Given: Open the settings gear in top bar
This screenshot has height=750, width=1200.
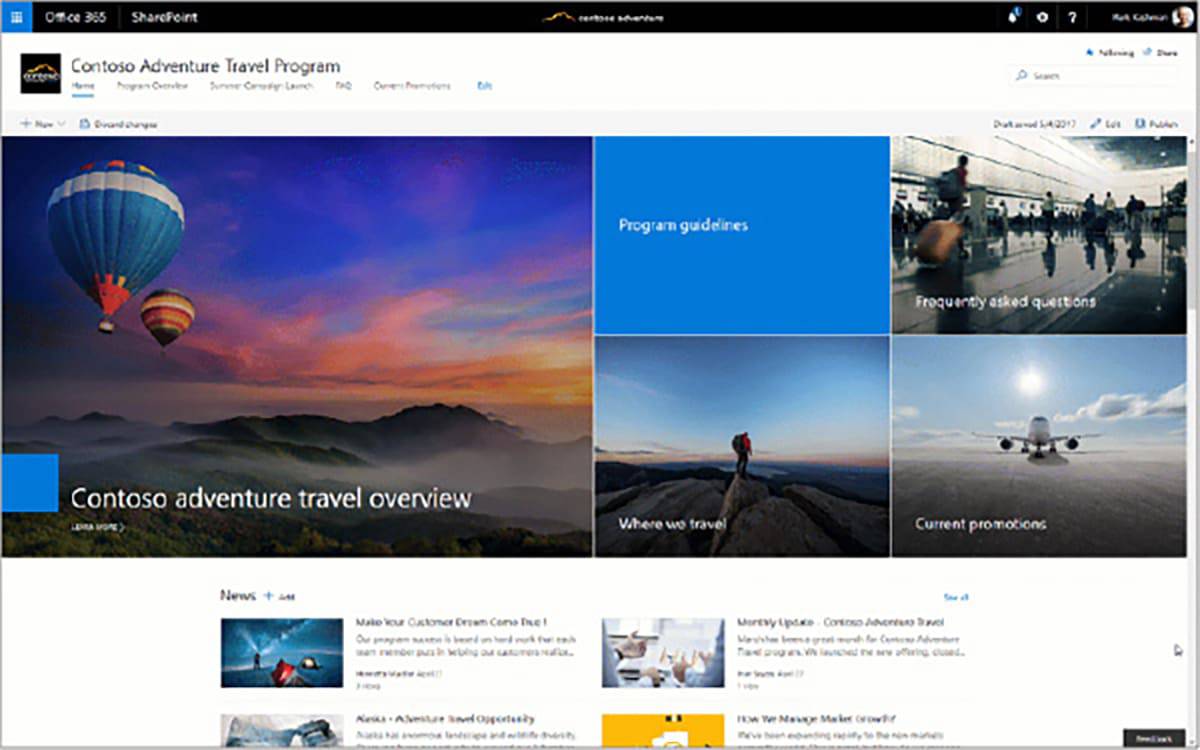Looking at the screenshot, I should point(1043,17).
